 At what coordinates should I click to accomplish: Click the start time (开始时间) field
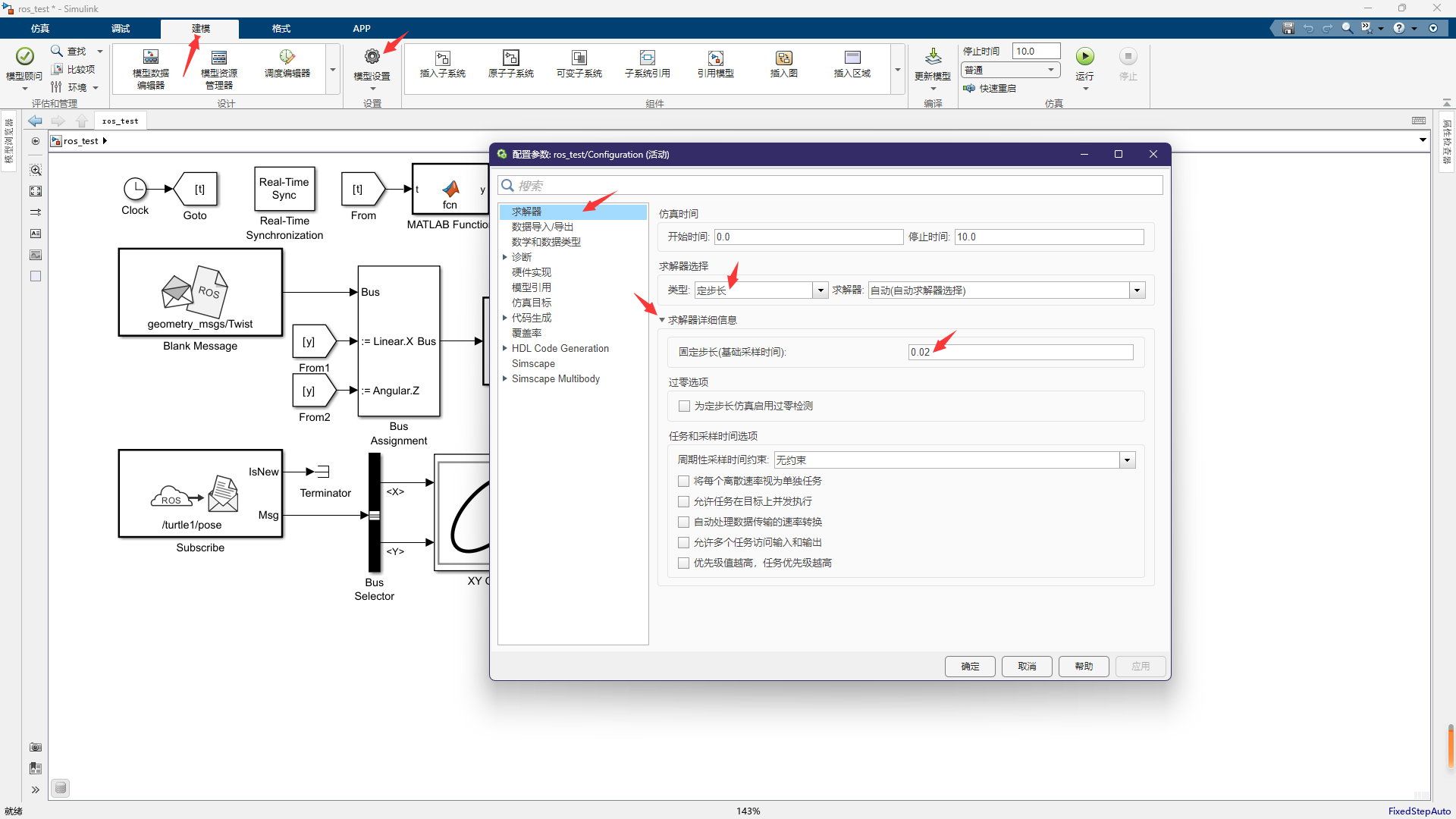(x=808, y=237)
